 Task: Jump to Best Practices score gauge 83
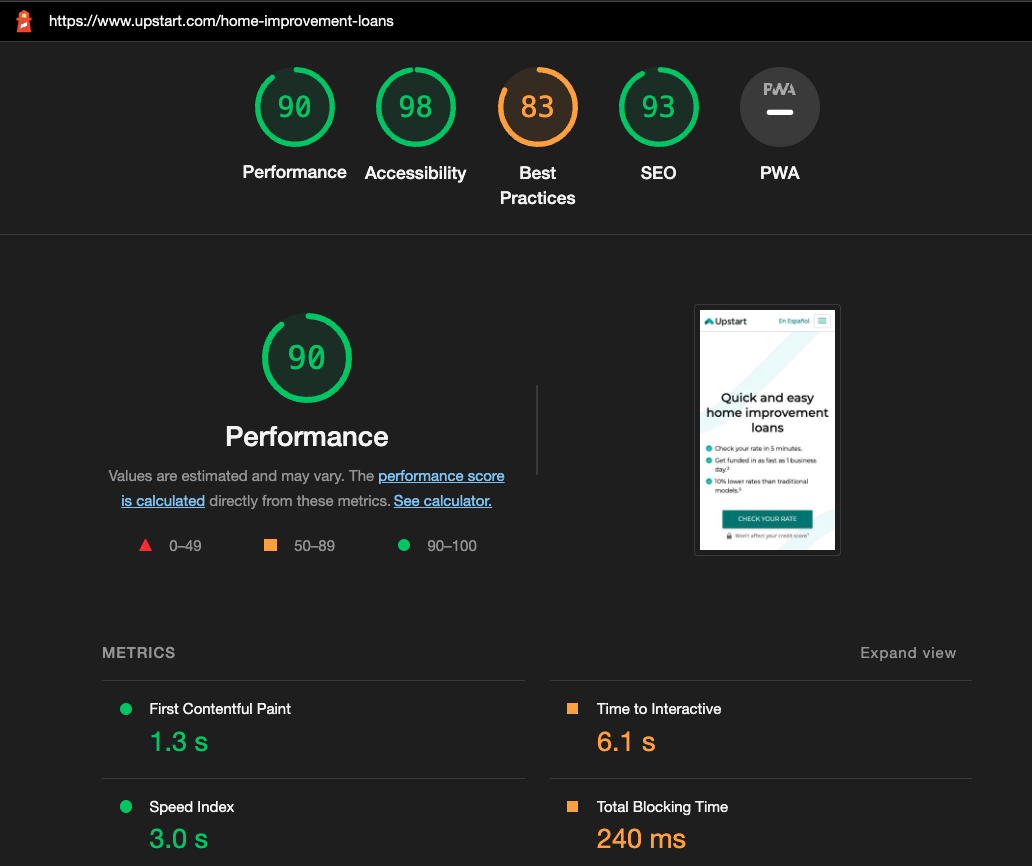coord(537,107)
